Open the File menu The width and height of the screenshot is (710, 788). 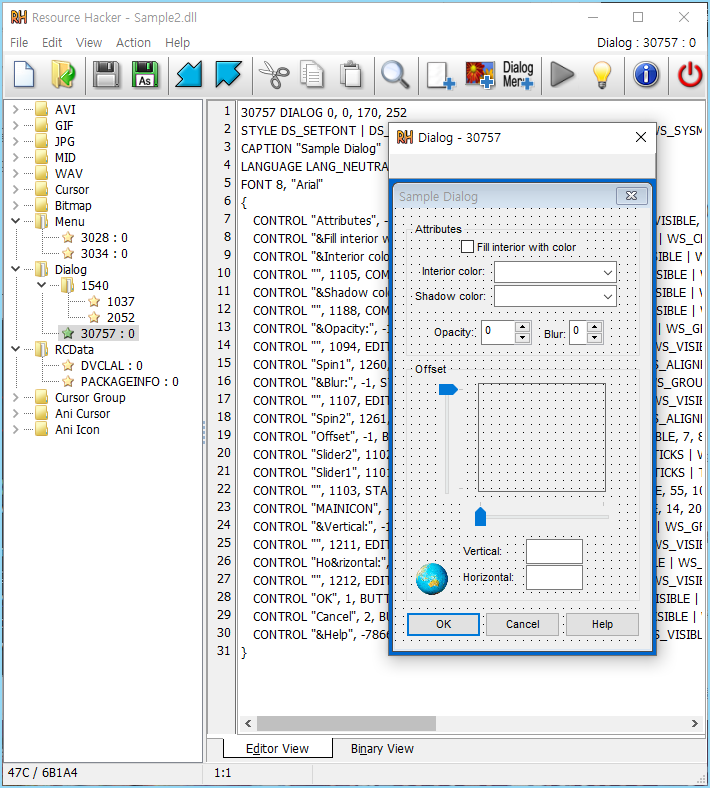tap(19, 43)
